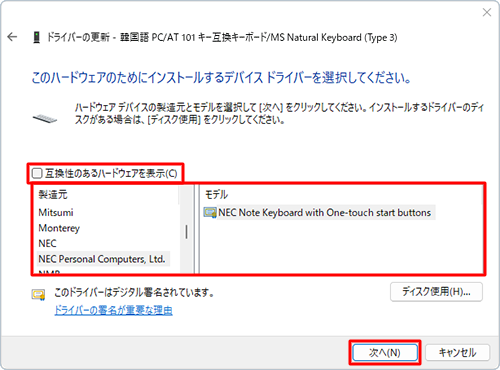The image size is (500, 370).
Task: Go back with the arrow icon
Action: pyautogui.click(x=12, y=37)
